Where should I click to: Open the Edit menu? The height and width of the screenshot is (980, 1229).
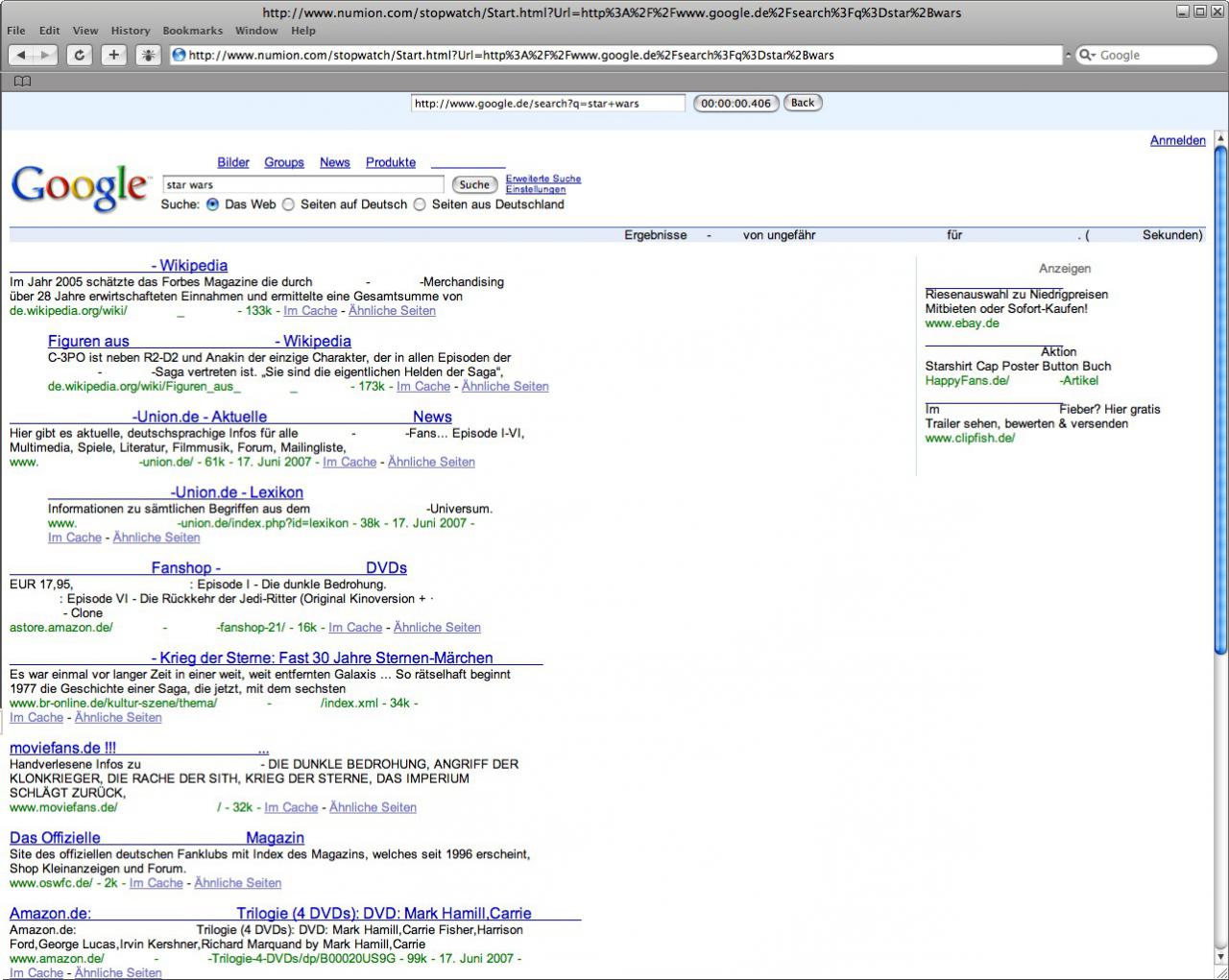click(x=50, y=31)
